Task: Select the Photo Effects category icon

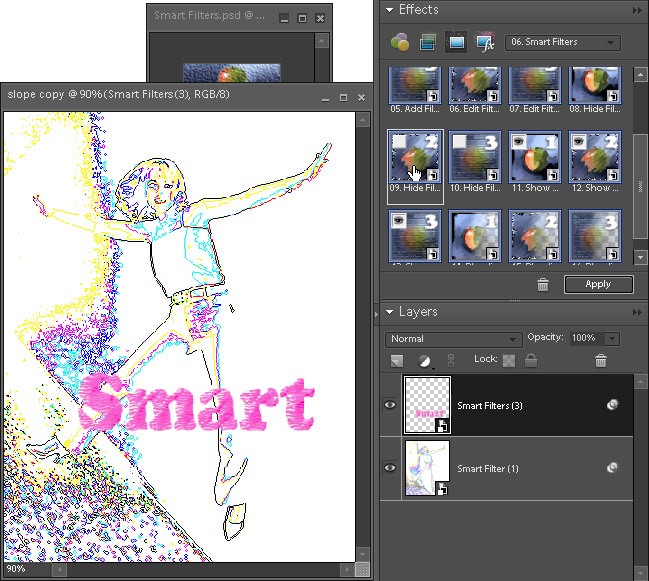Action: (x=457, y=42)
